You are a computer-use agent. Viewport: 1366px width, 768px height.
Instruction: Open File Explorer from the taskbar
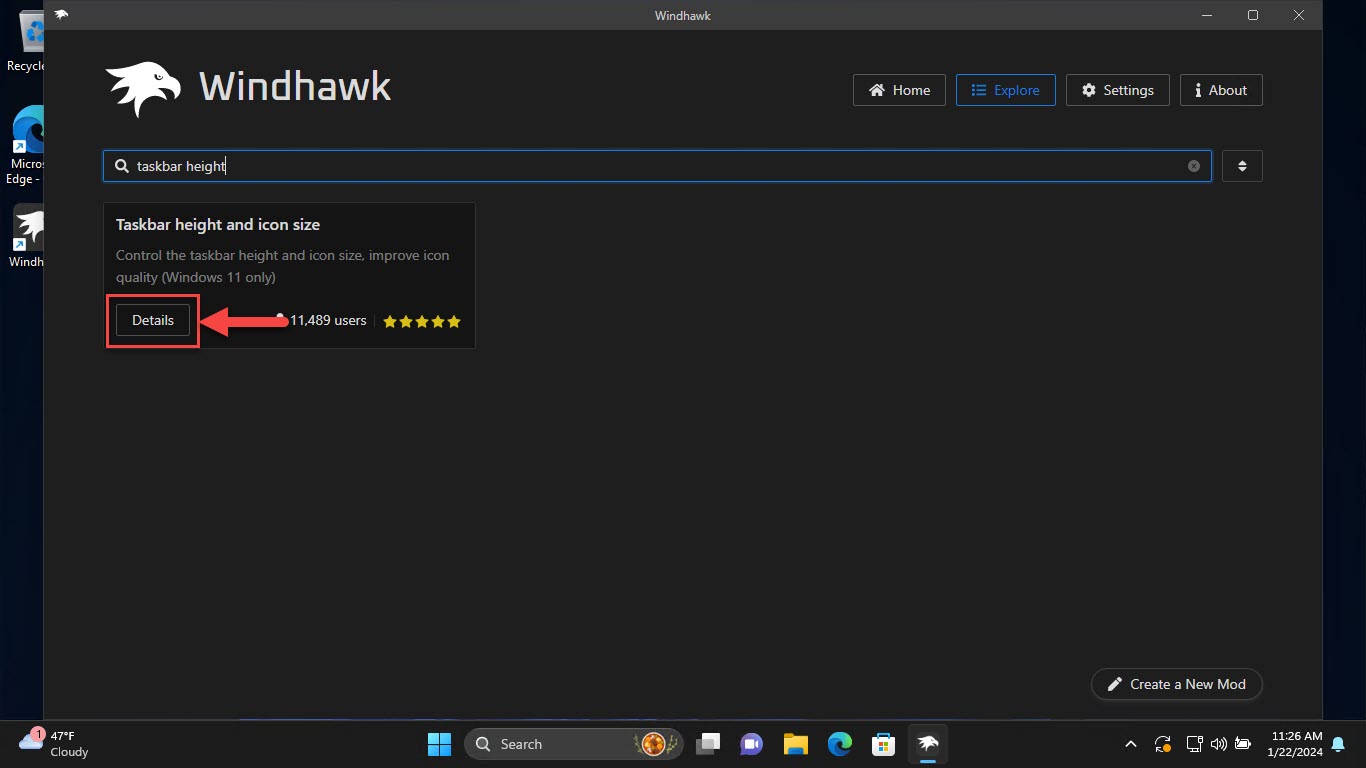796,744
